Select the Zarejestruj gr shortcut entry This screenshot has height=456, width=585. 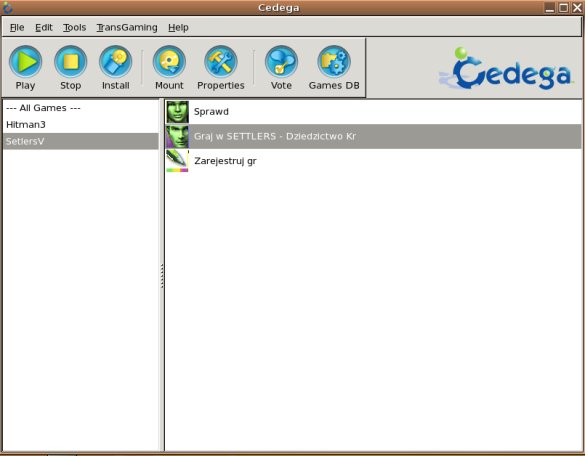373,161
